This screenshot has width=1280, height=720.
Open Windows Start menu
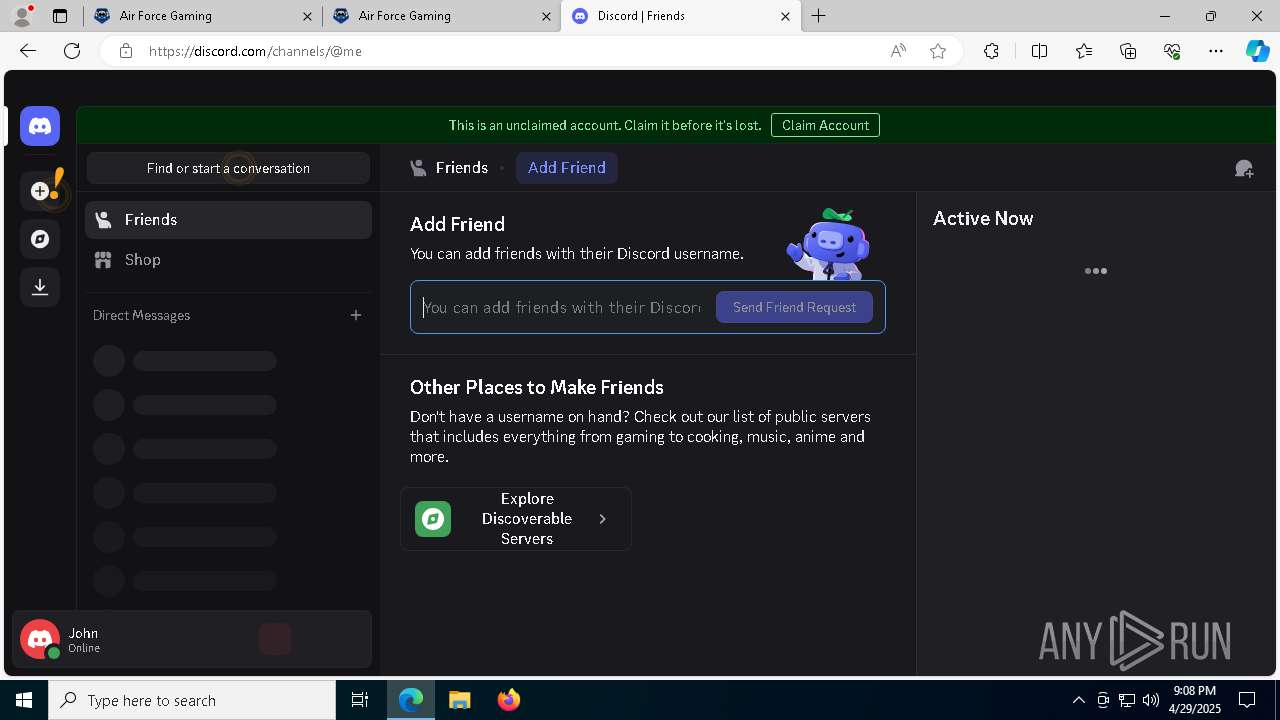pos(24,700)
